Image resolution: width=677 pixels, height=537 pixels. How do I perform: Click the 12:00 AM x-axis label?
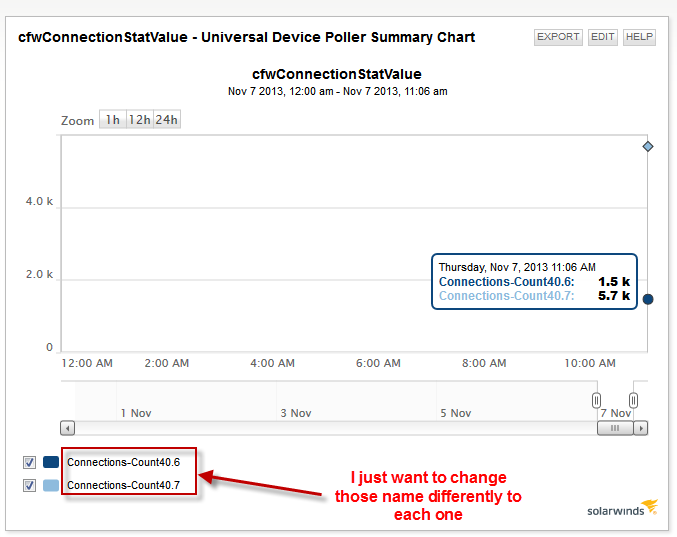coord(87,363)
